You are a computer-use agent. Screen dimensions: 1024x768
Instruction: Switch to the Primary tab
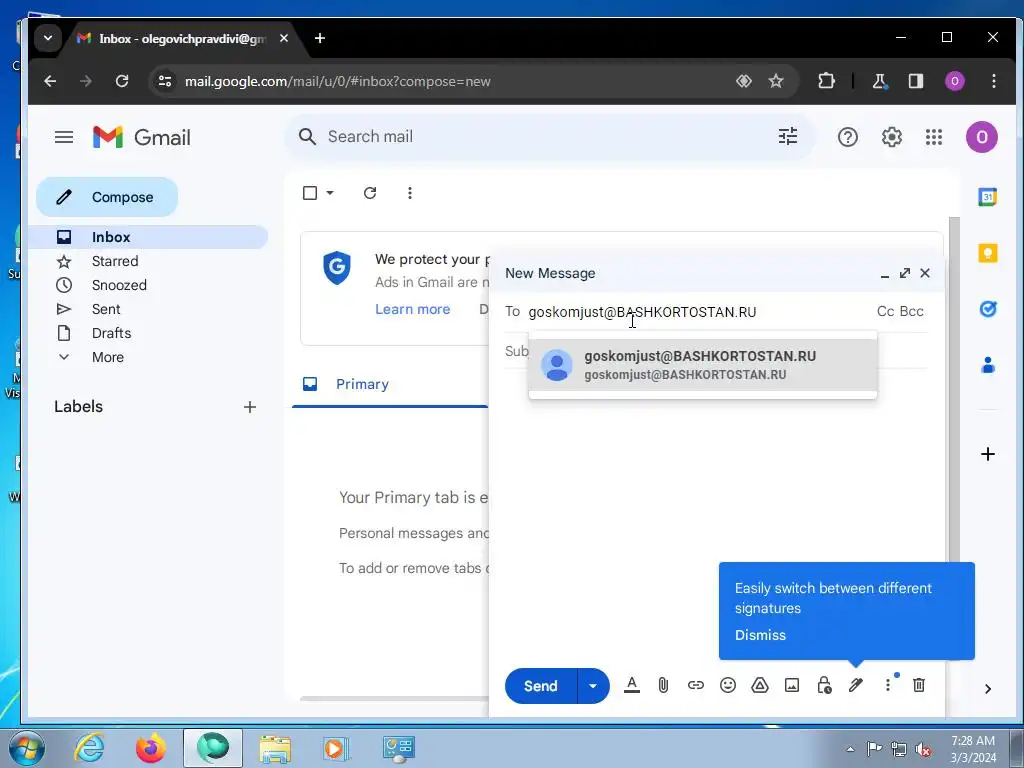(391, 384)
